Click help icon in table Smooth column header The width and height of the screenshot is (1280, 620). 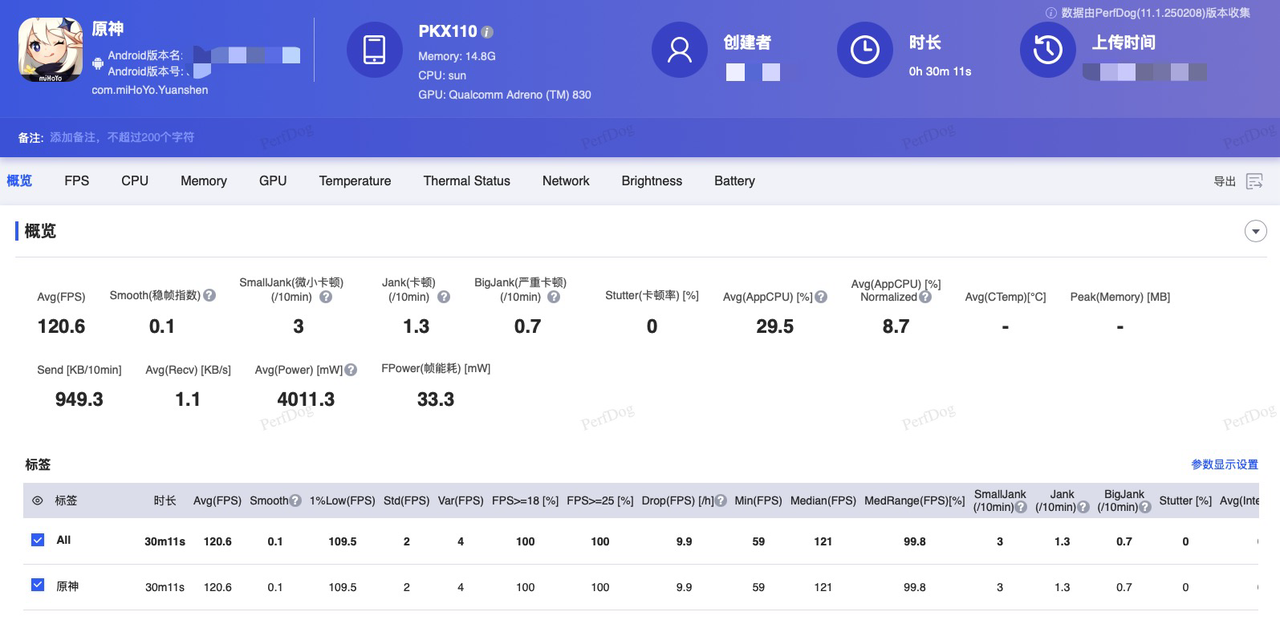295,501
